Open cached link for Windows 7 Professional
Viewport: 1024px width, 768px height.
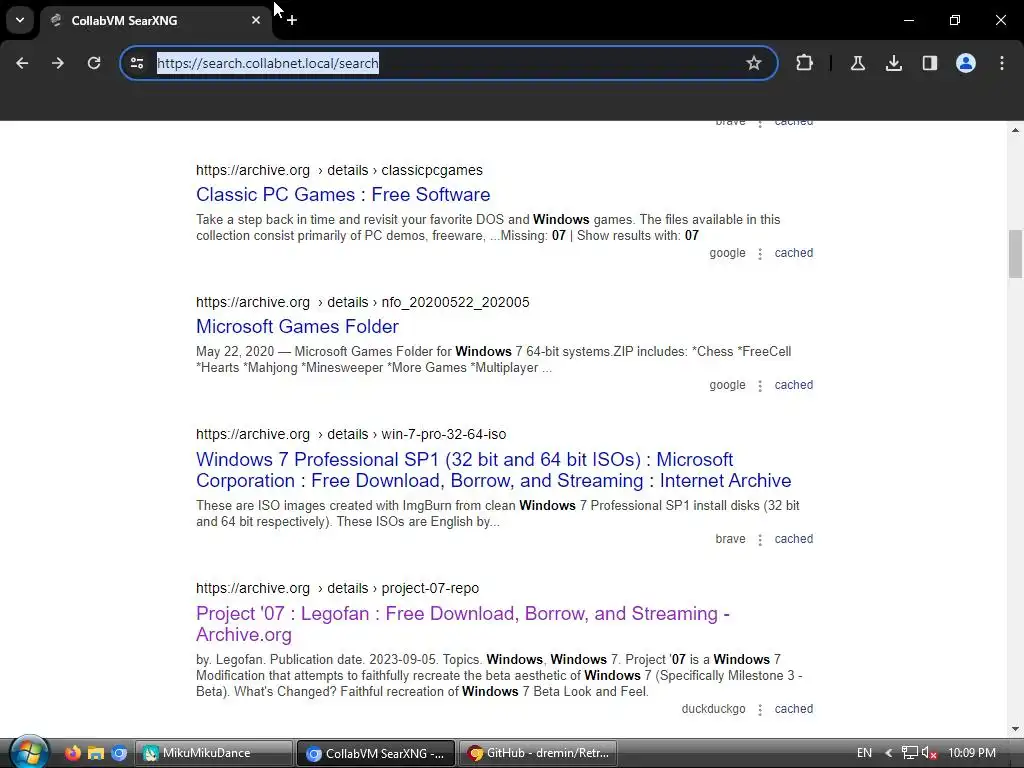click(x=793, y=539)
